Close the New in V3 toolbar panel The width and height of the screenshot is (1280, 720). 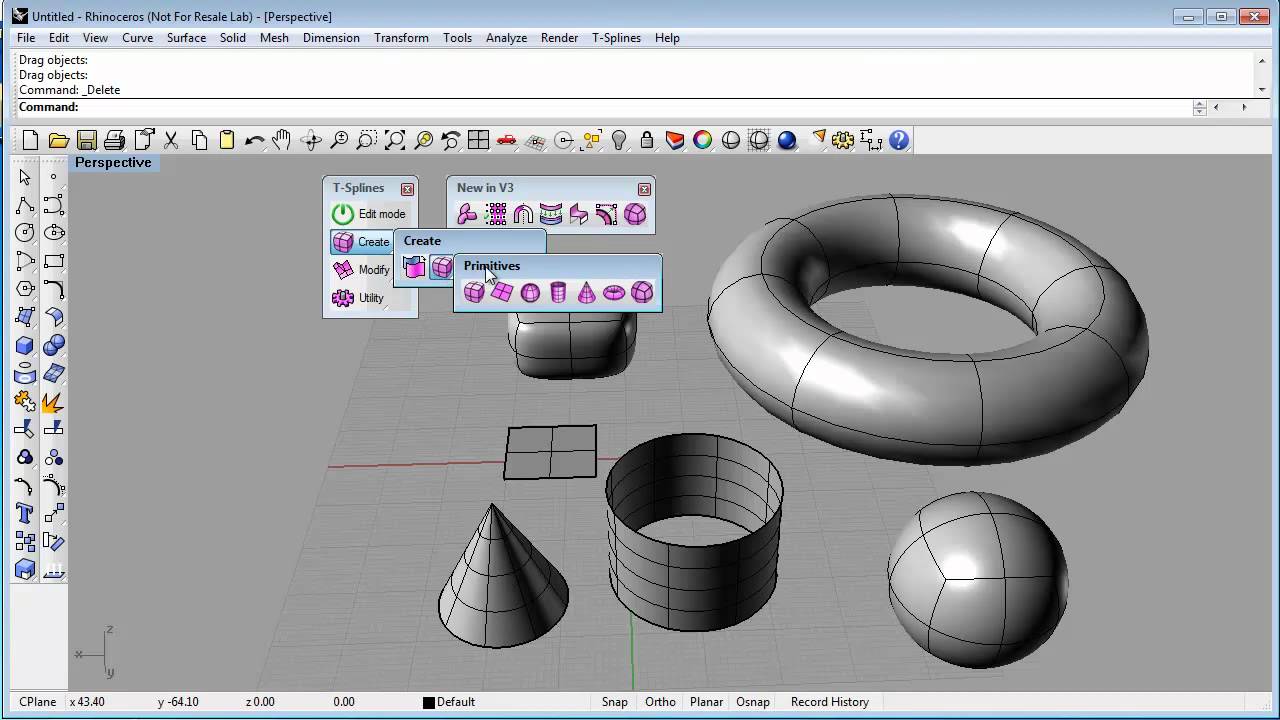(x=644, y=189)
